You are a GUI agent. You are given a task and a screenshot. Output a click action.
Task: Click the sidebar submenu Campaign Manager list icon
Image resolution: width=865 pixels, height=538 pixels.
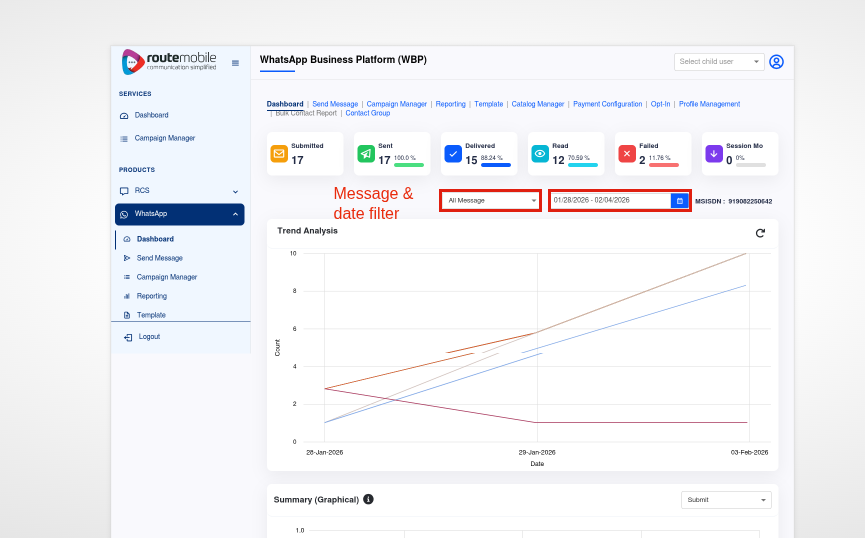pyautogui.click(x=127, y=277)
